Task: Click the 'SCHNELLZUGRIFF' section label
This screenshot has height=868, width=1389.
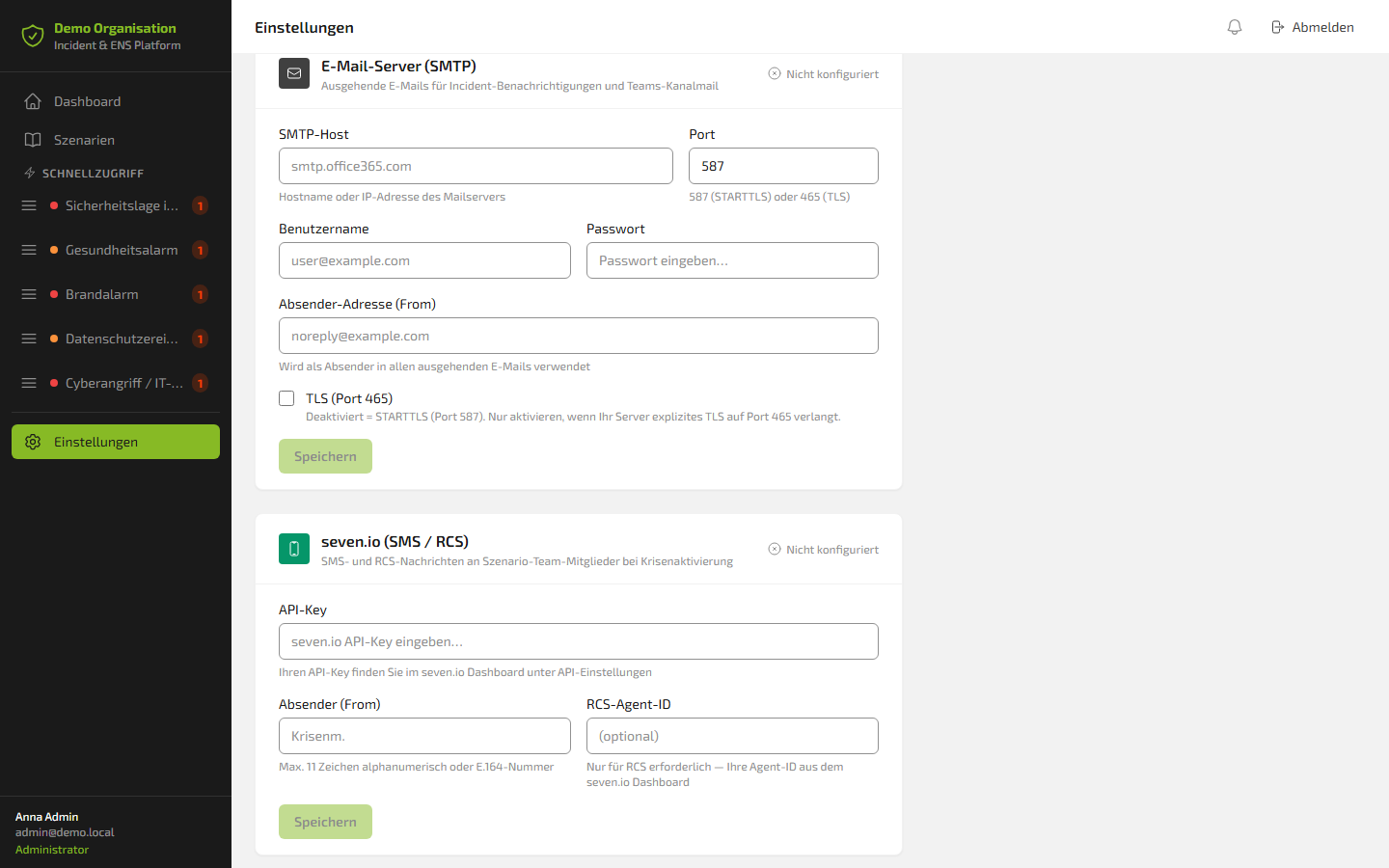Action: [93, 174]
